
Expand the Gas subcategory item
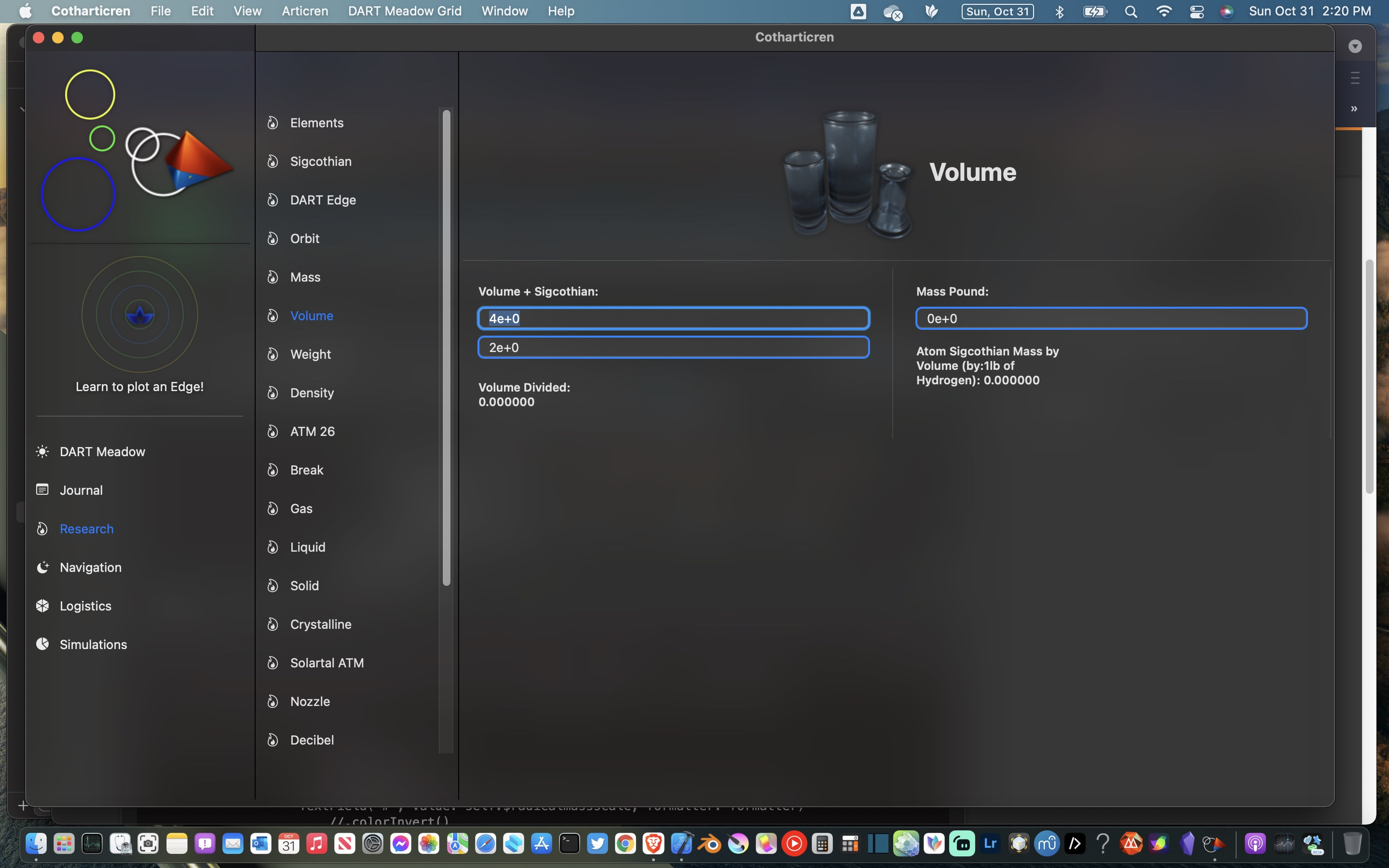click(301, 508)
